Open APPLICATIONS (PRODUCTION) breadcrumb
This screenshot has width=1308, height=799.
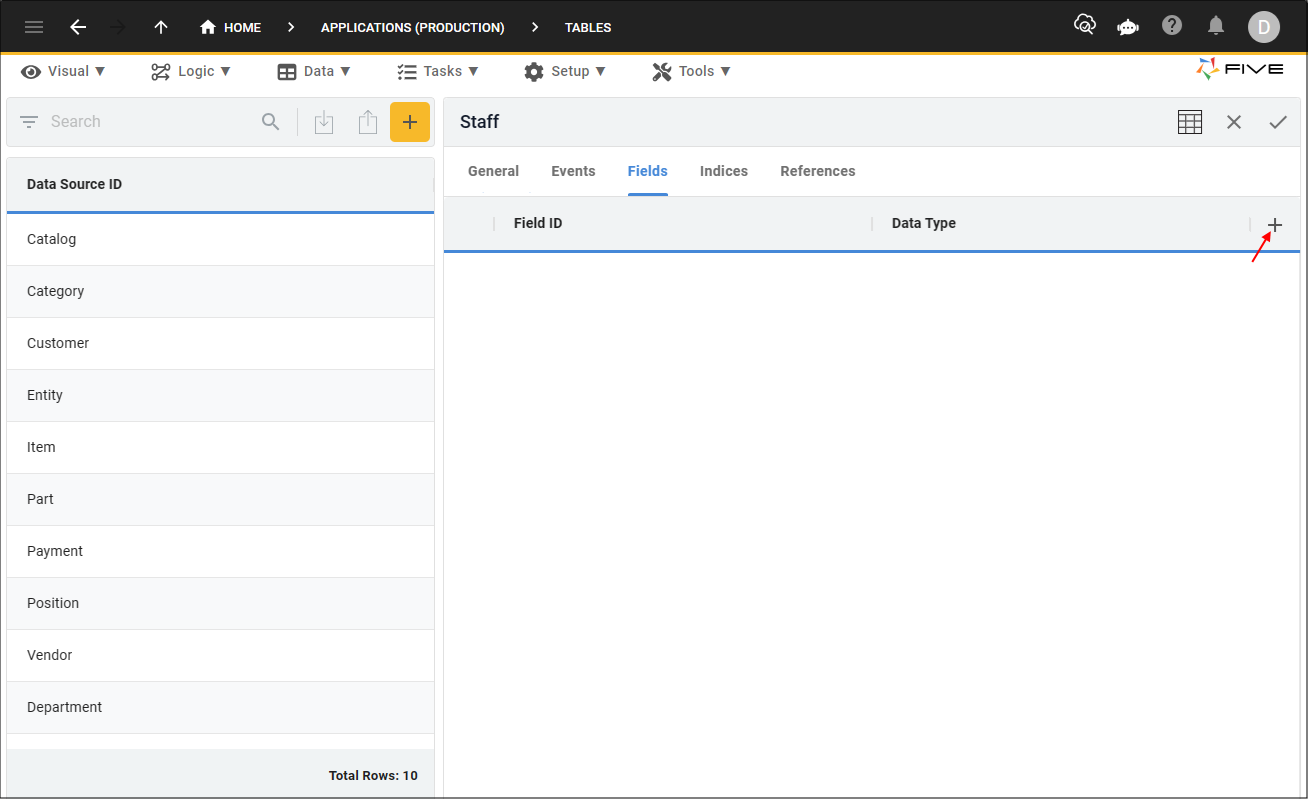coord(413,27)
